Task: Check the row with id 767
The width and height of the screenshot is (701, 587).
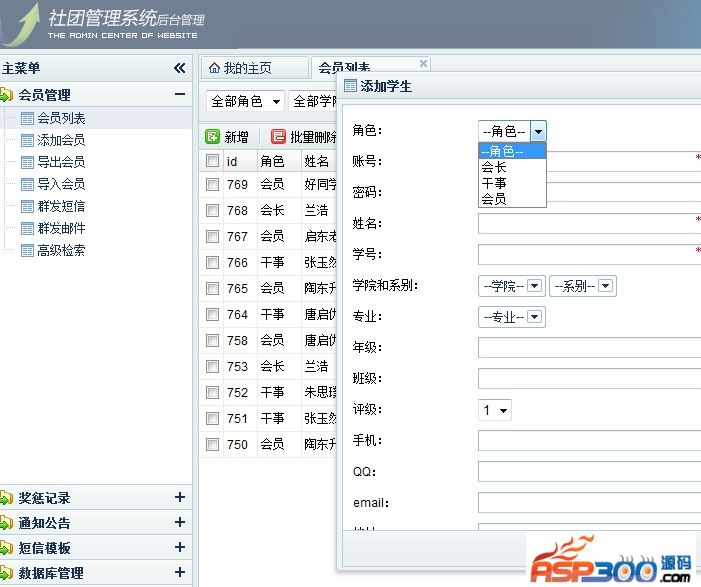Action: [212, 236]
